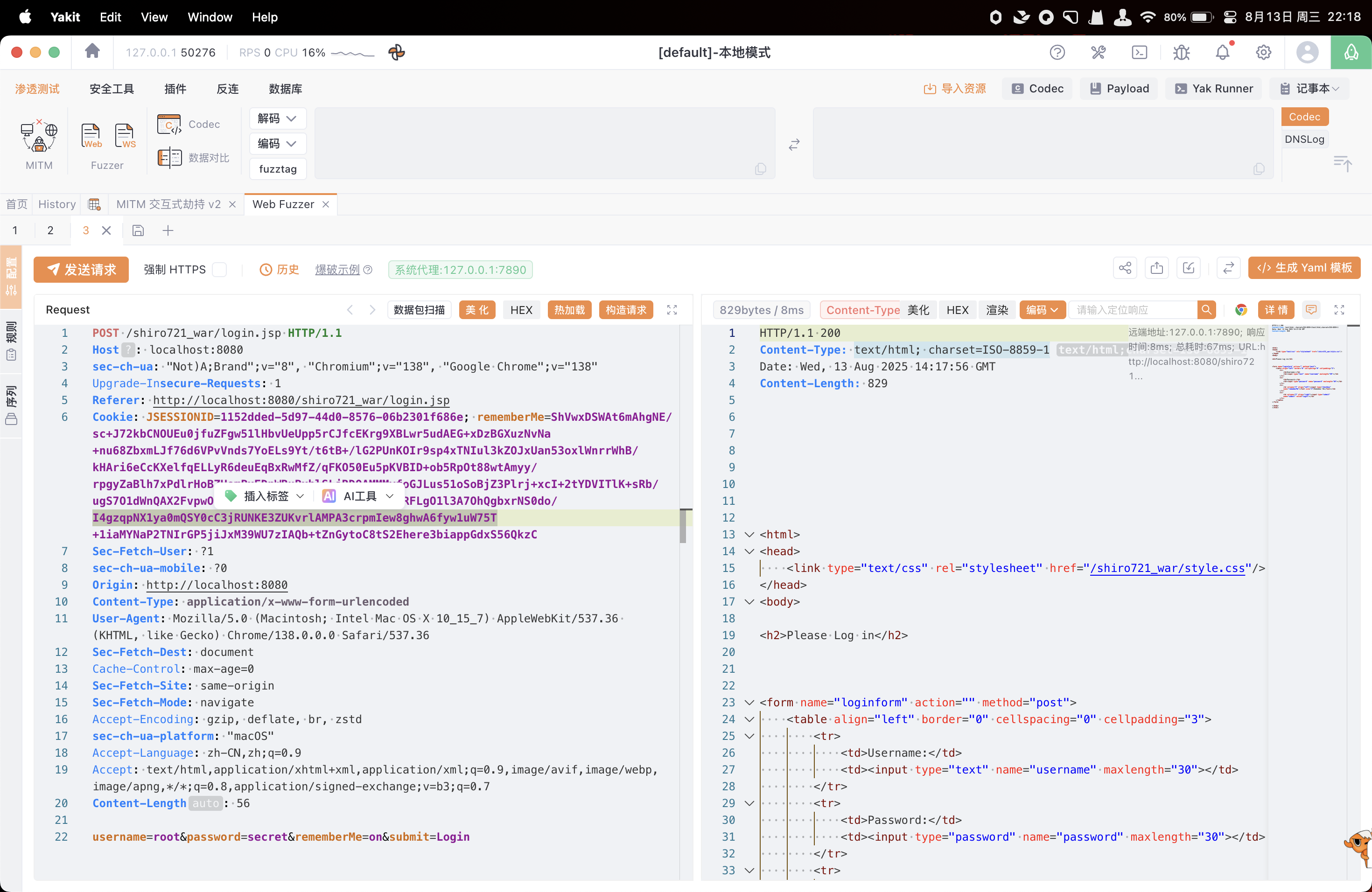Click the share icon beside Yaml button
1372x892 pixels.
[x=1125, y=268]
